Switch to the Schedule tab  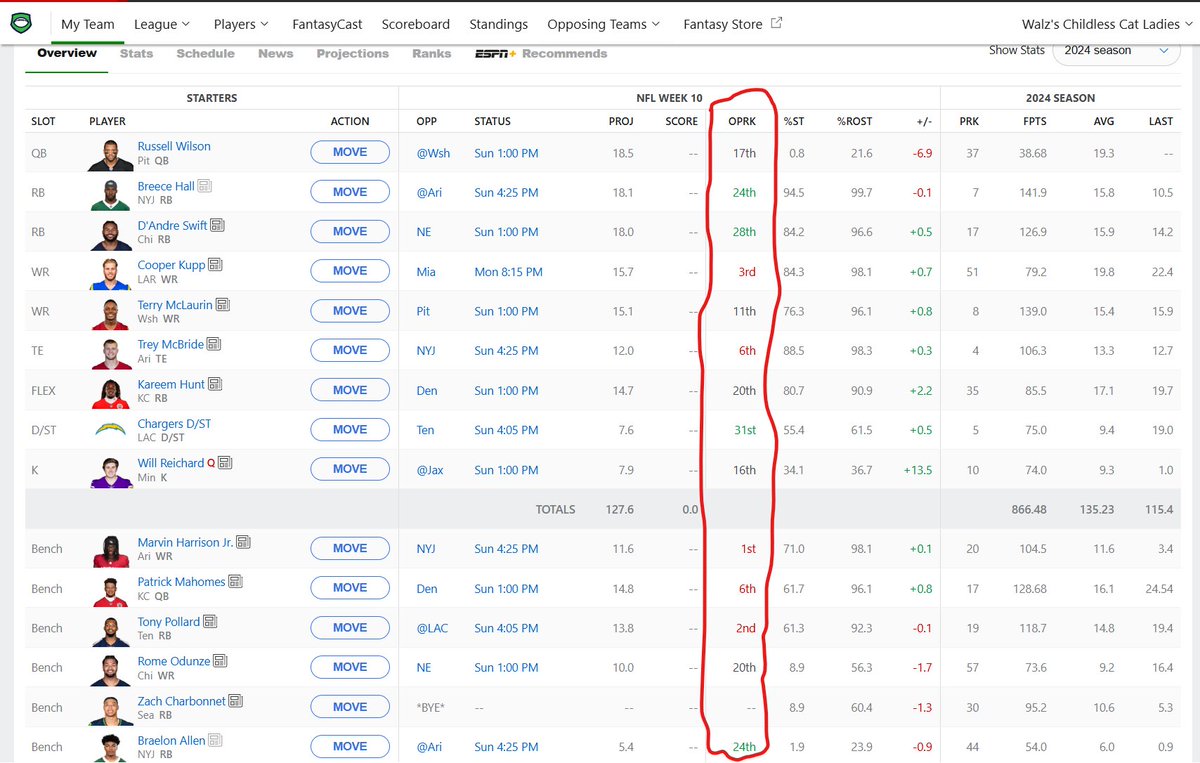[x=205, y=54]
